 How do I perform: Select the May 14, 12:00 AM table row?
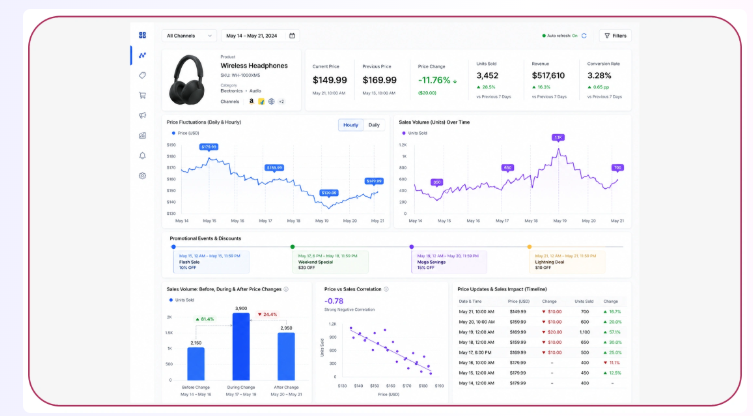(542, 383)
